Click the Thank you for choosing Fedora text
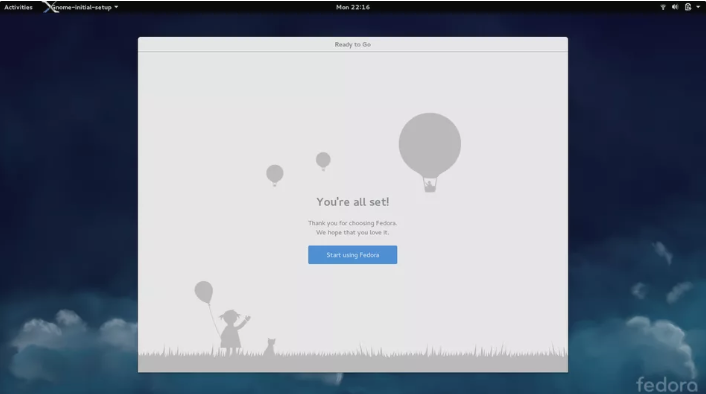 pos(353,223)
